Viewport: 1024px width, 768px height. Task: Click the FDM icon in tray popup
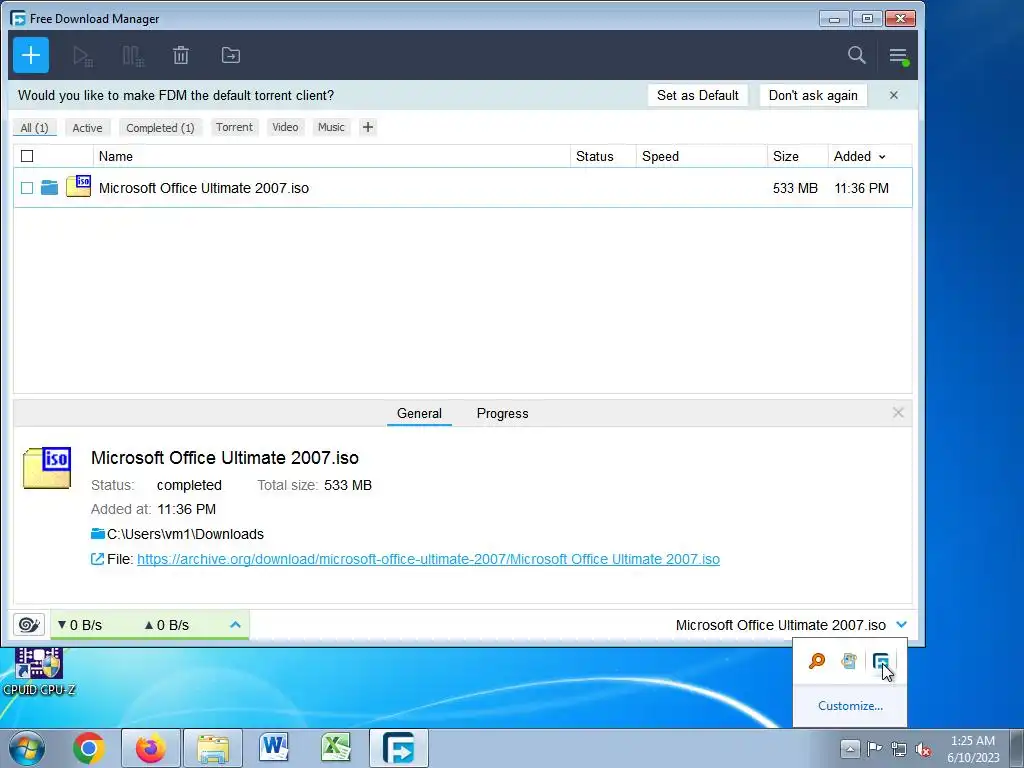880,661
